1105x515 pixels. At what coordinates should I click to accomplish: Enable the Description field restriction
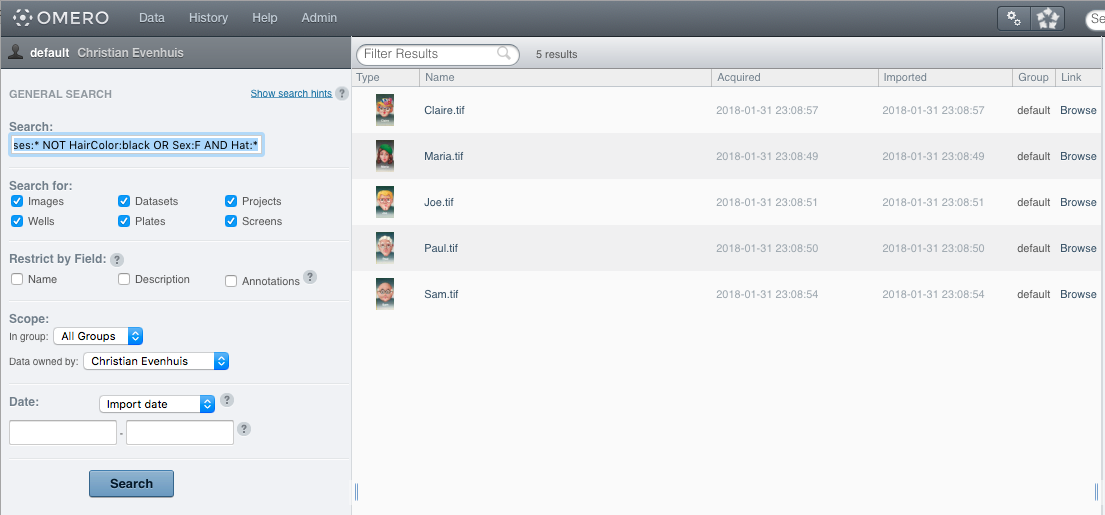pos(124,279)
